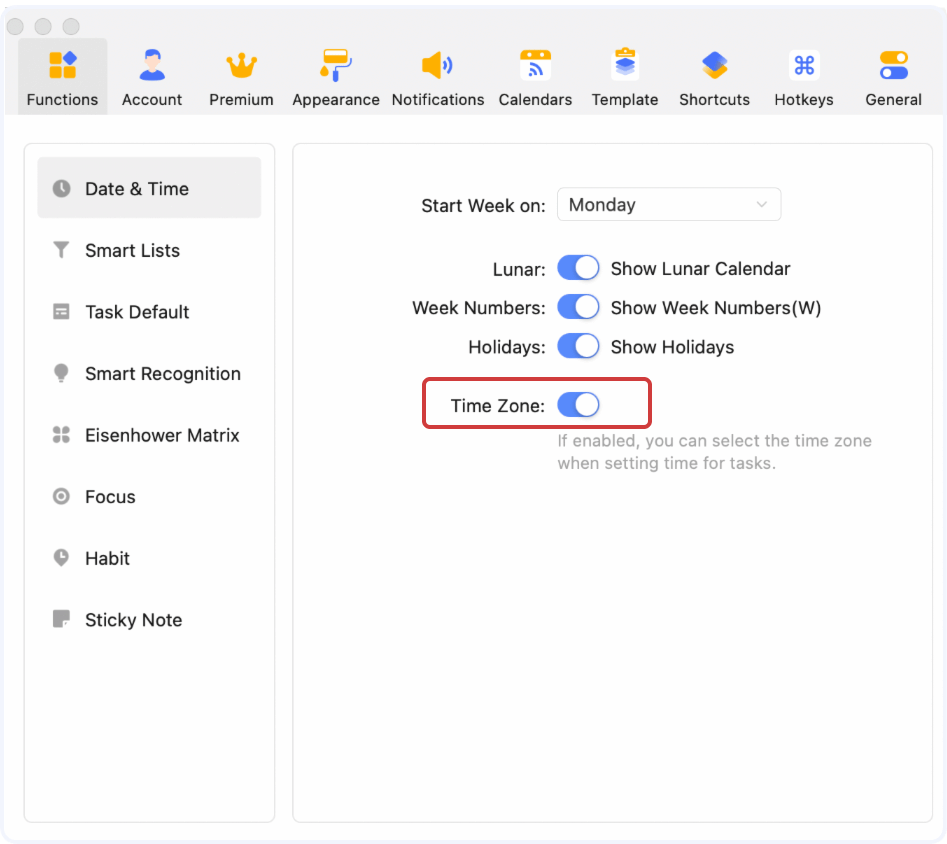Turn off the Show Holidays switch

[578, 347]
